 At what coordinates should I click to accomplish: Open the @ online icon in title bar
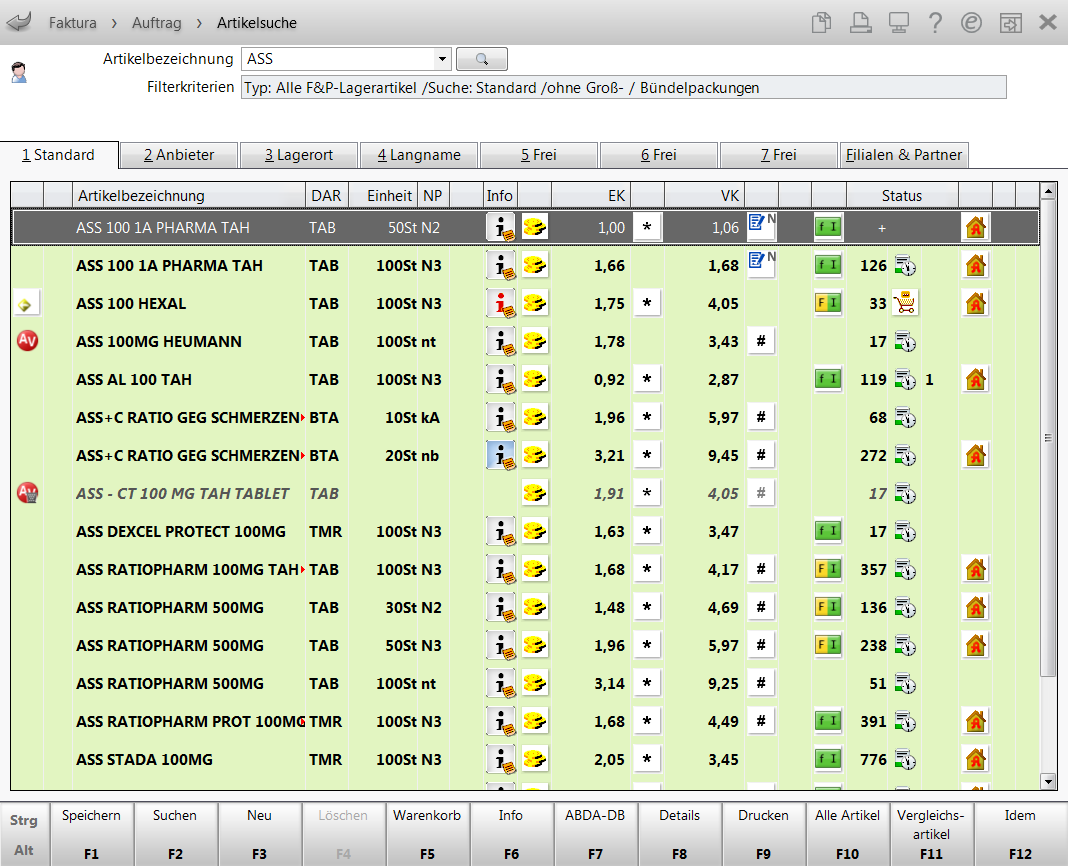click(x=971, y=22)
